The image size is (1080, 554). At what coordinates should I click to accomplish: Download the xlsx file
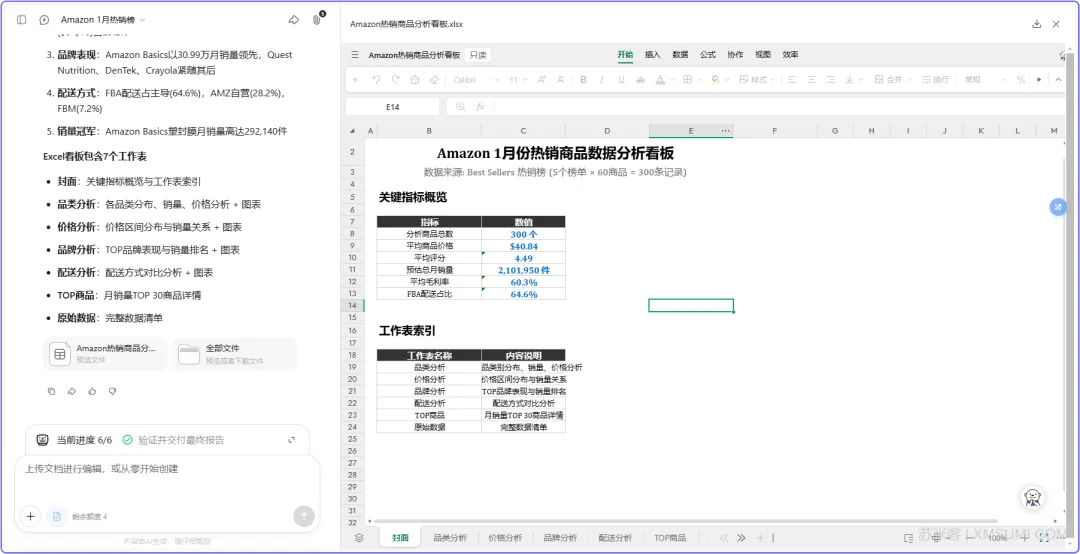click(1037, 23)
